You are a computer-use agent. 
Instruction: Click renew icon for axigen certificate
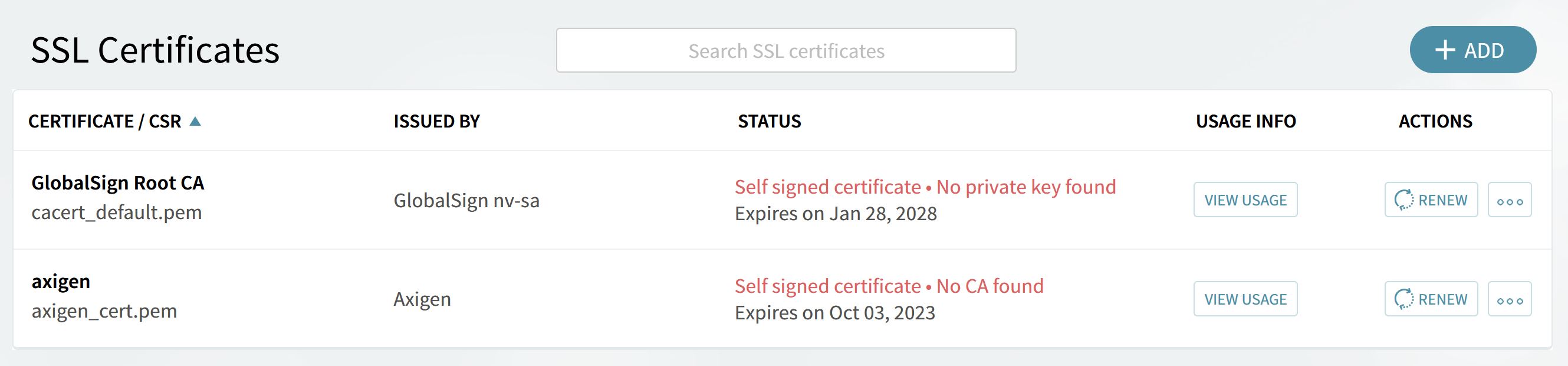coord(1403,299)
